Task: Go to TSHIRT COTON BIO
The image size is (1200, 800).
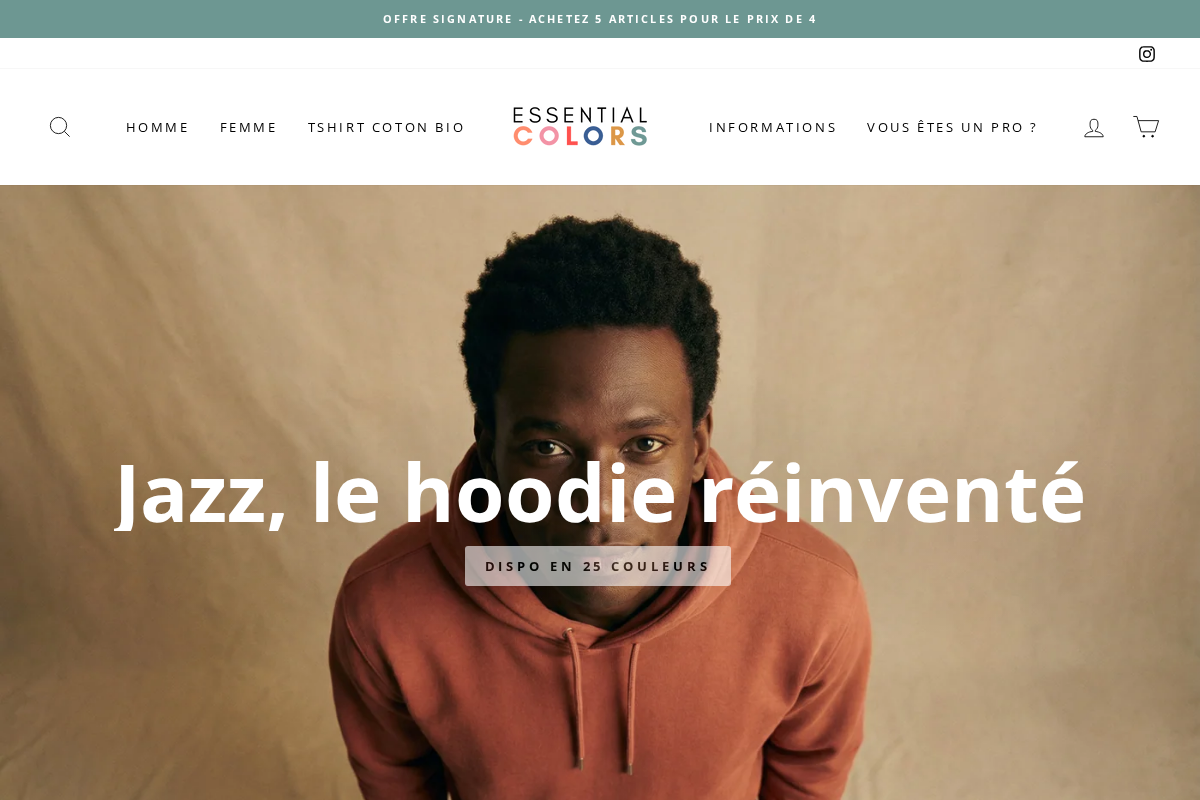Action: [x=386, y=127]
